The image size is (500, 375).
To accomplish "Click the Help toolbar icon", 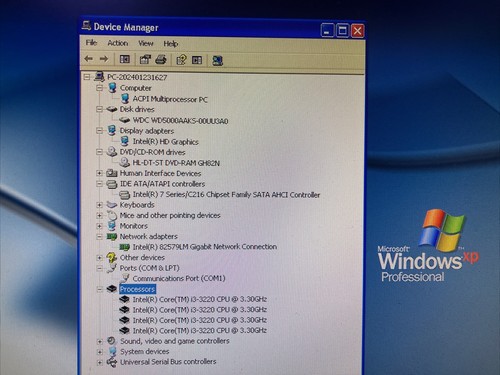I will [181, 60].
